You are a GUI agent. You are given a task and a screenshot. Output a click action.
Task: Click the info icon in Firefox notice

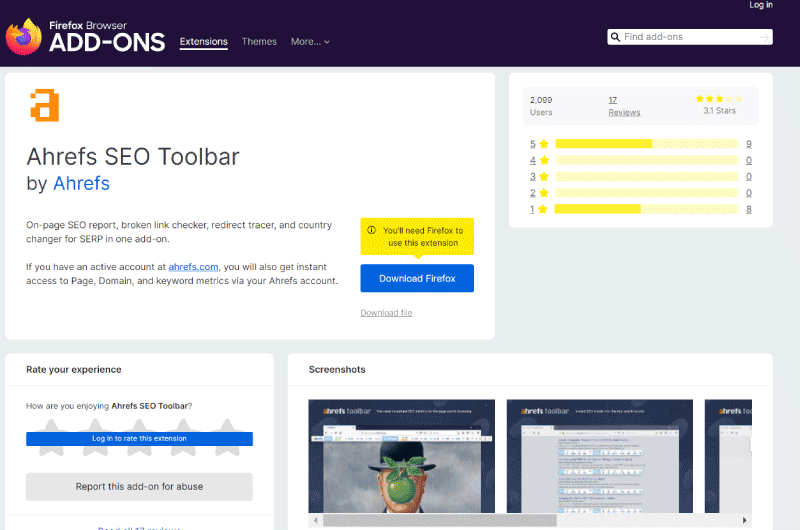[x=371, y=230]
